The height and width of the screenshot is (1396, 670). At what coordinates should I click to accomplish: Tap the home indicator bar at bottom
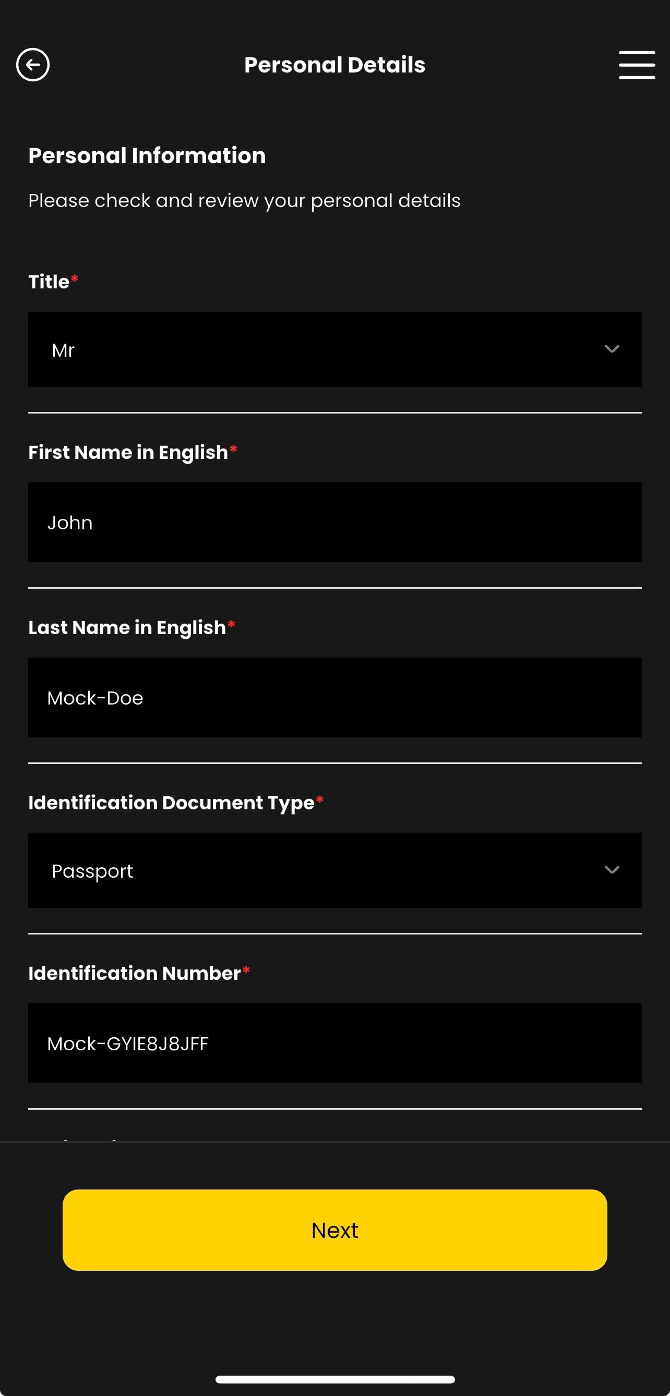point(335,1380)
